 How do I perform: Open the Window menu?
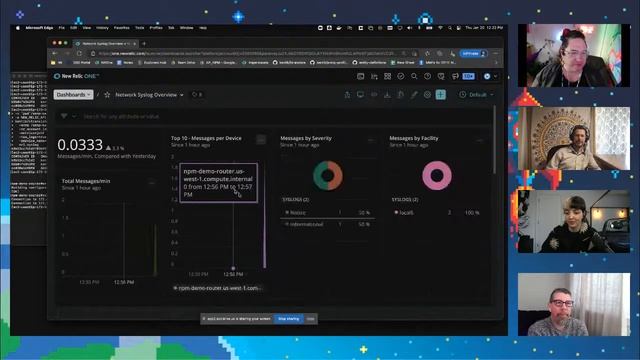(x=187, y=28)
